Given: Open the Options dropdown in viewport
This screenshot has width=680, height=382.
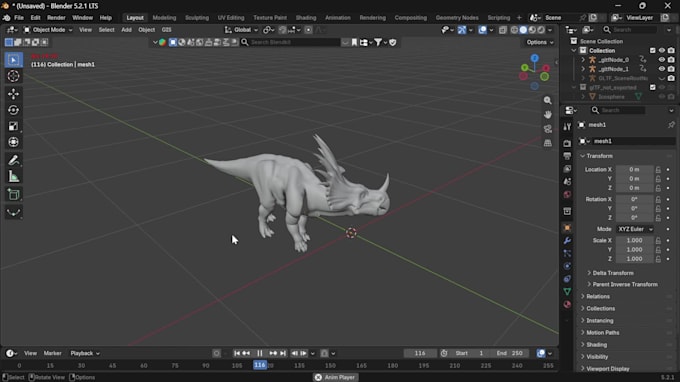Looking at the screenshot, I should coord(539,42).
